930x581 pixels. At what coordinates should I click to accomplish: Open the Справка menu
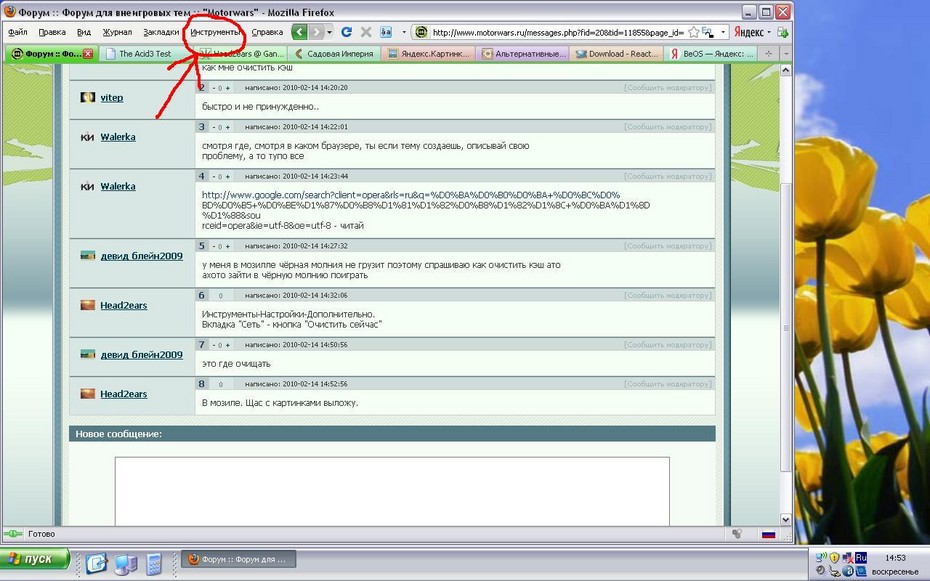(267, 32)
